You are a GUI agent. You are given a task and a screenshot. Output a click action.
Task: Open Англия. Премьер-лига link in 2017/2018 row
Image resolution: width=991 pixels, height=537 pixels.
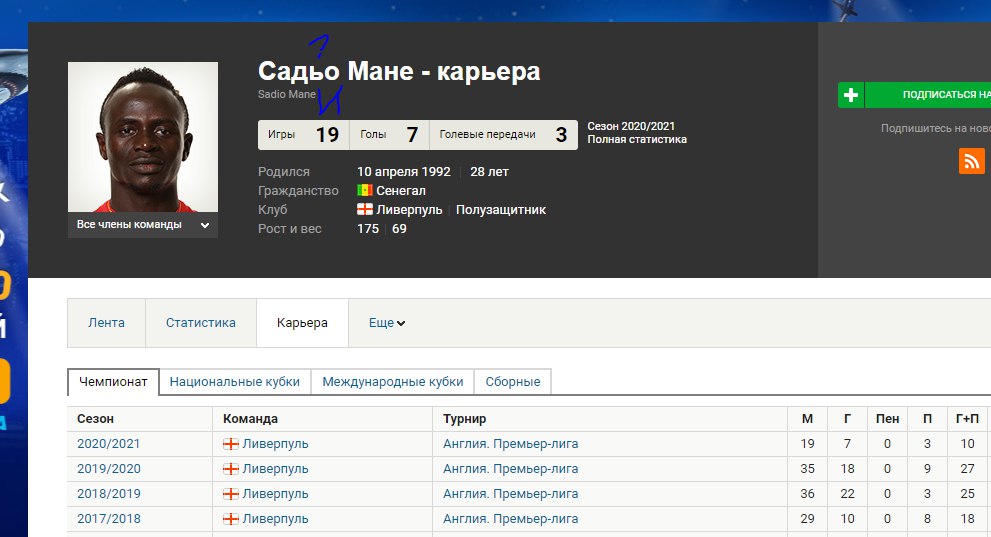511,519
